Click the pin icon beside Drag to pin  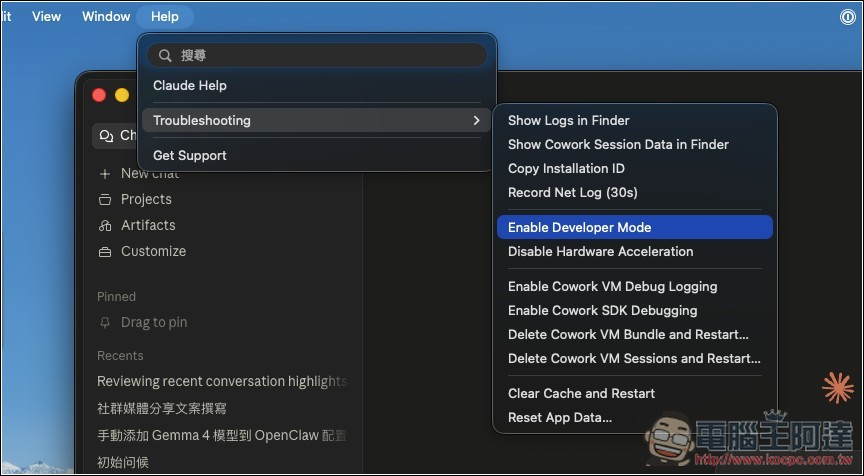pos(105,323)
